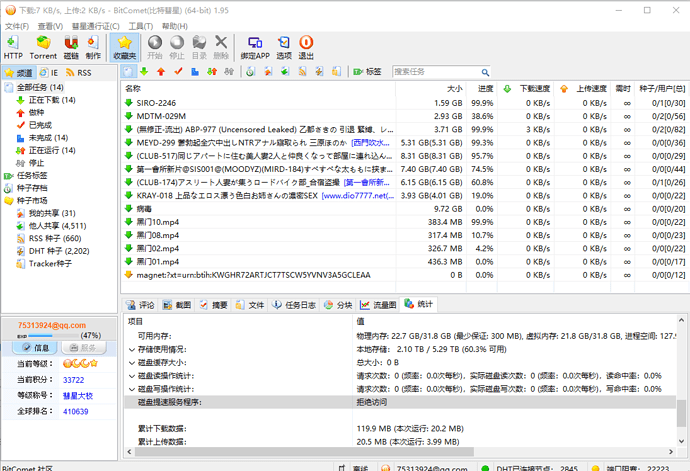Open the 工具(T) menu

[x=141, y=26]
